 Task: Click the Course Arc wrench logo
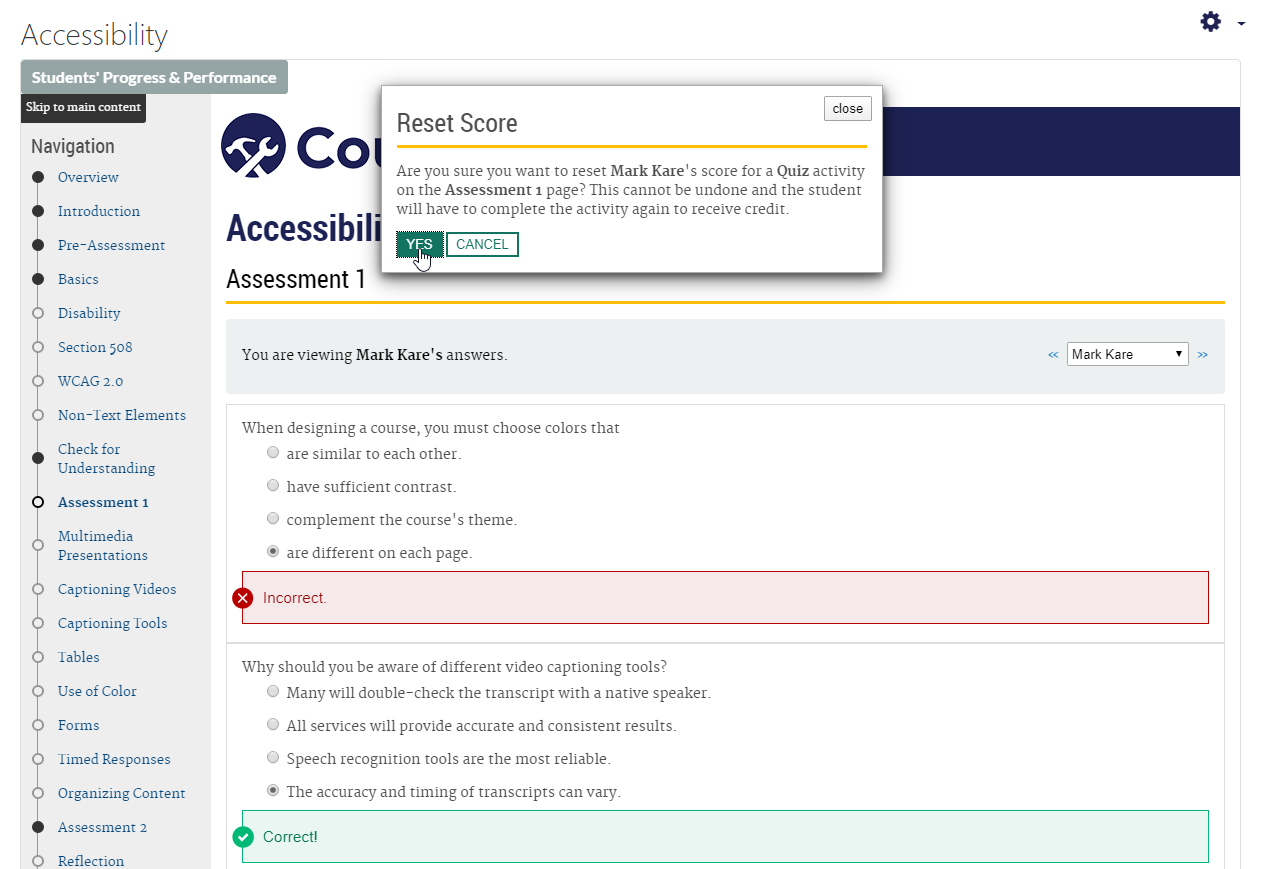253,145
